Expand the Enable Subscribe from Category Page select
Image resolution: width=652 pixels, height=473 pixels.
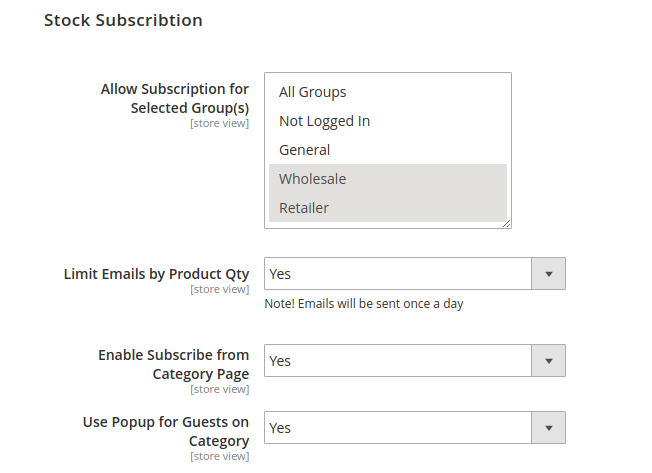397,361
